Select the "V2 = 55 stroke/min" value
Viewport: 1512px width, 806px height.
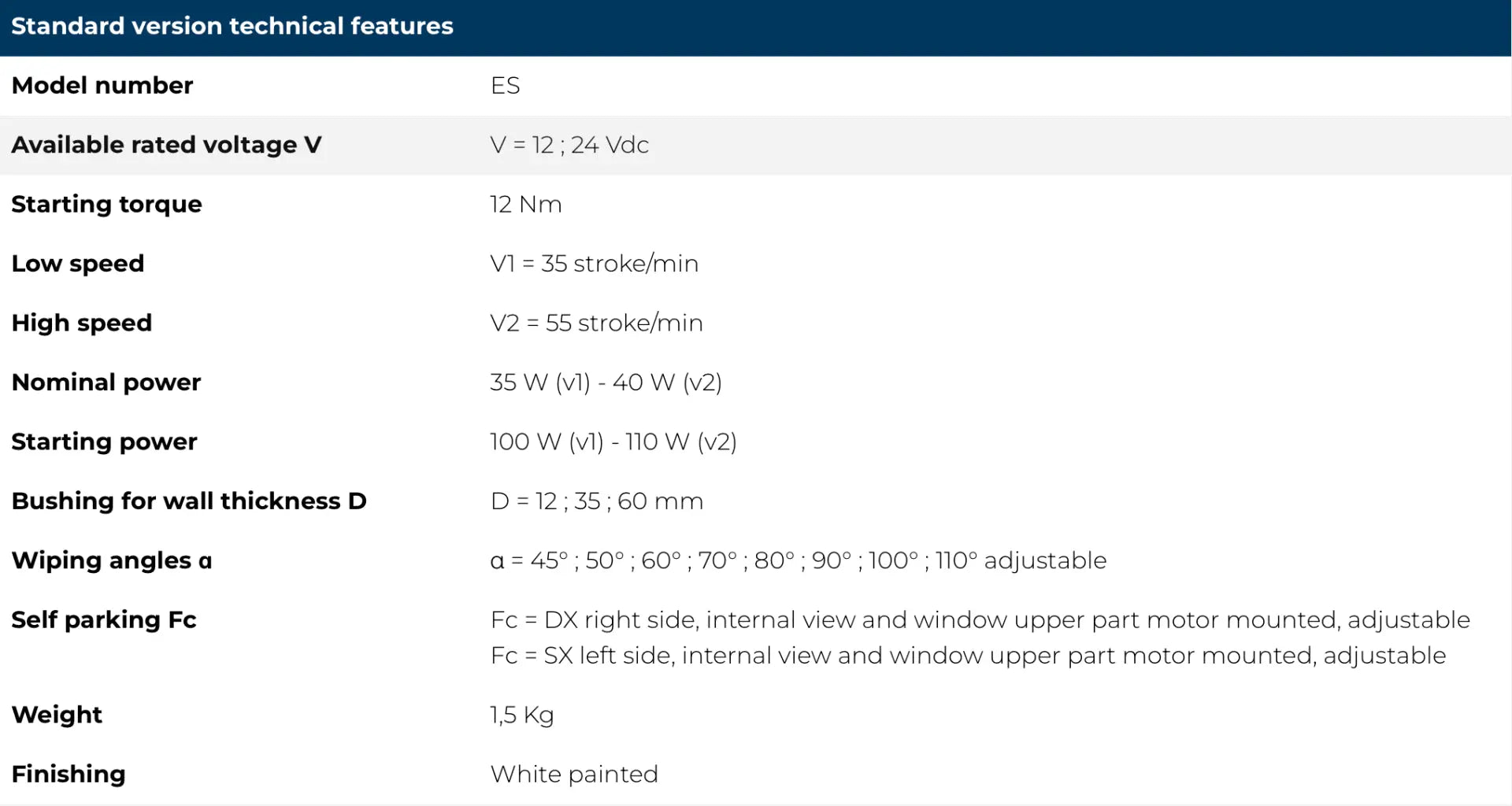click(x=596, y=323)
